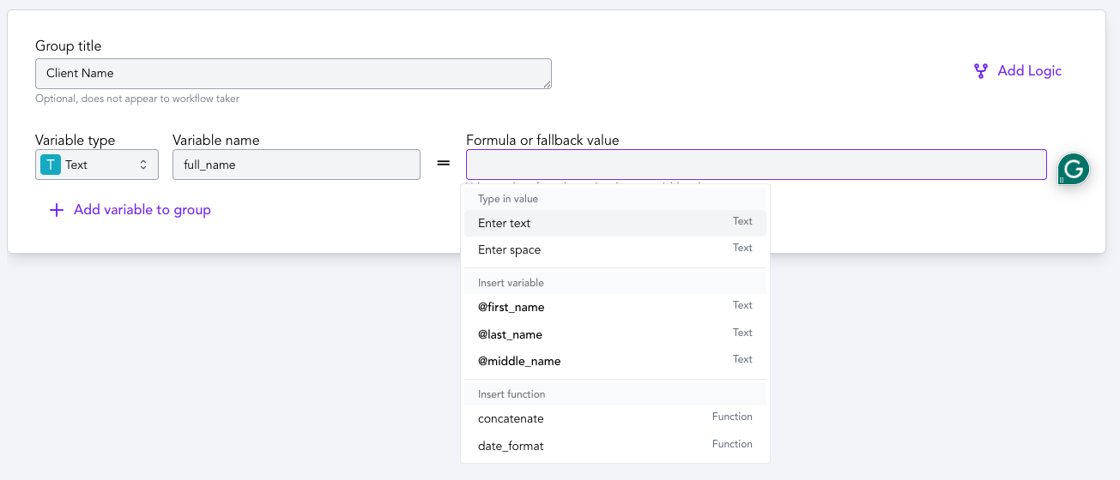Click "Add variable to group" link

pos(142,210)
